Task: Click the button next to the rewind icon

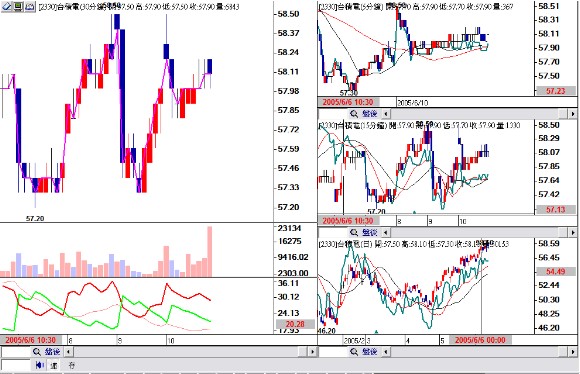Action: [x=54, y=366]
